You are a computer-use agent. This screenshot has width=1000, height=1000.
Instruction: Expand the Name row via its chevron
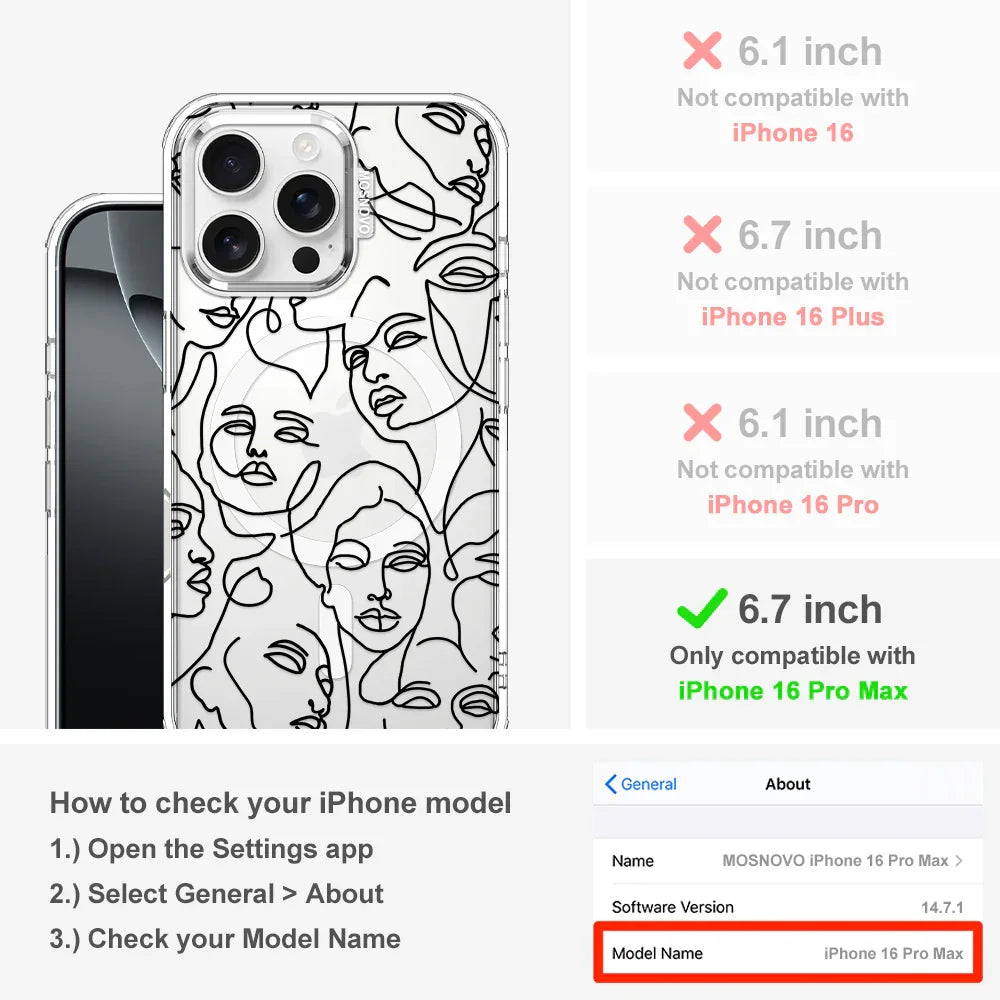pos(961,860)
